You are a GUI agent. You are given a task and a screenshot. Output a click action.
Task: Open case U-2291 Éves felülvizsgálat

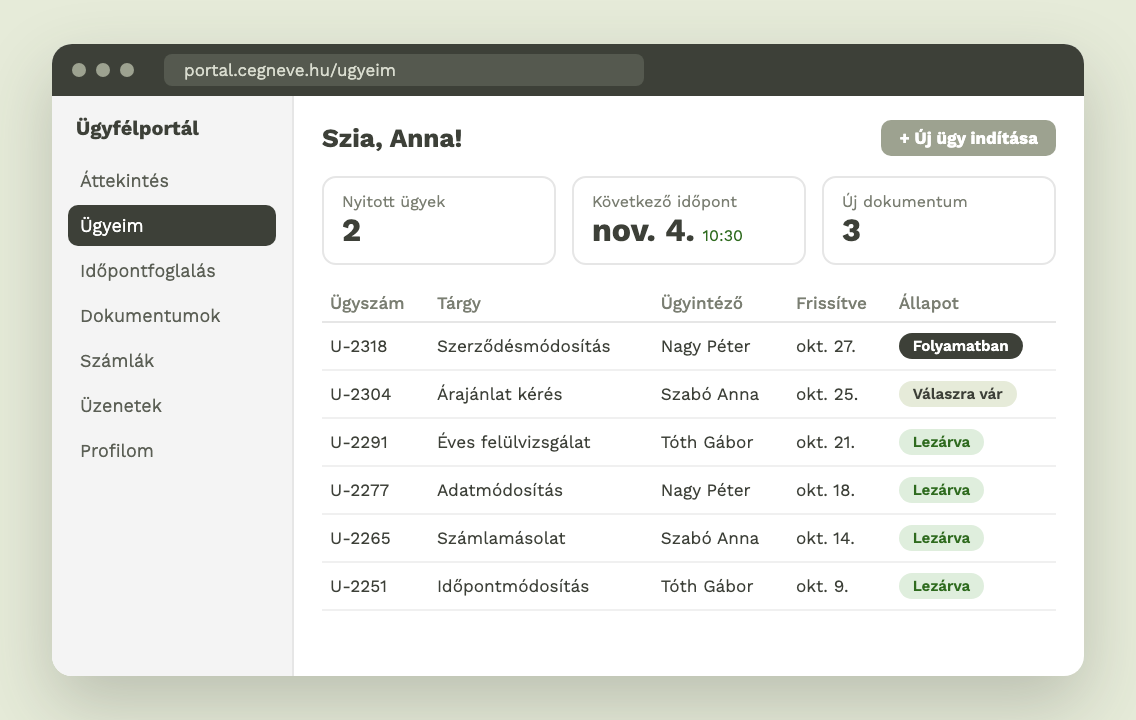point(688,442)
